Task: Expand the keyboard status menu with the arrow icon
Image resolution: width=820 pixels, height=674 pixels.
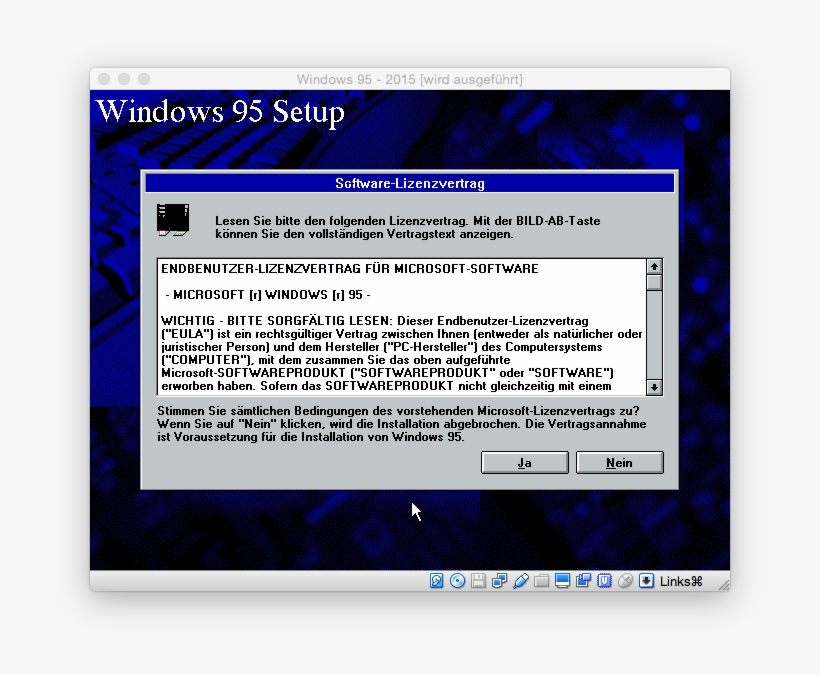Action: [646, 580]
